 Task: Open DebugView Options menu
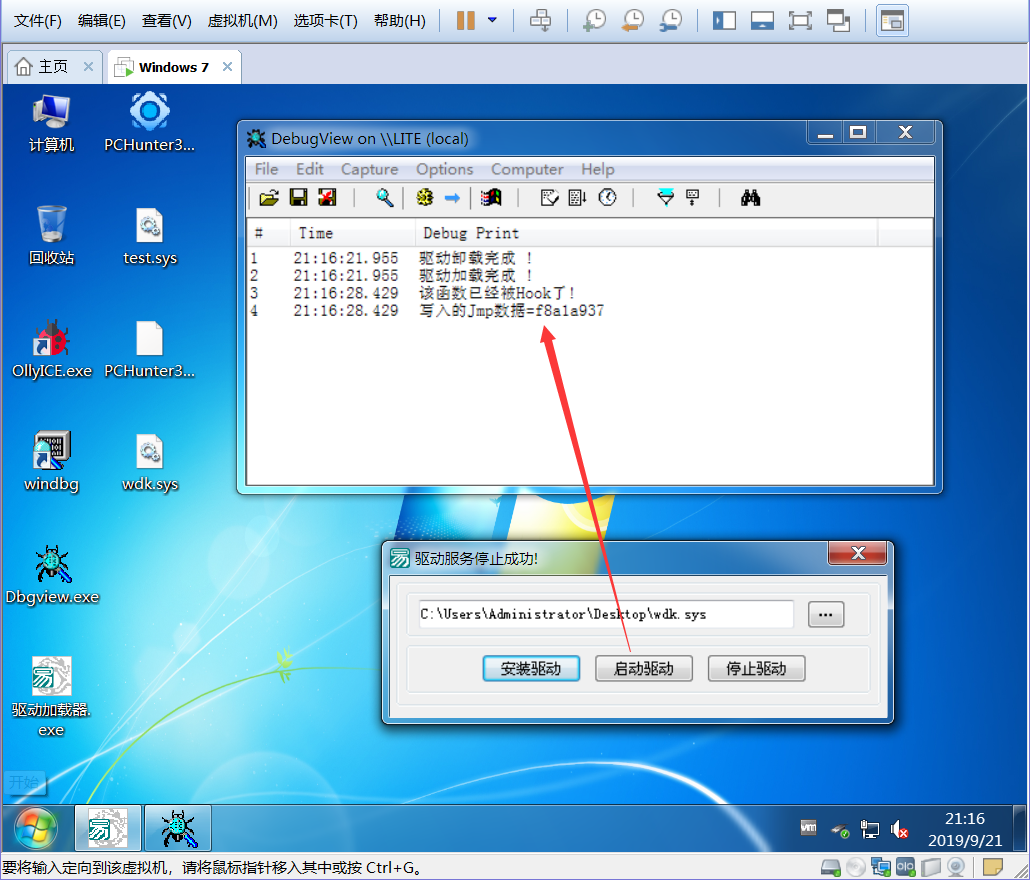pos(444,169)
